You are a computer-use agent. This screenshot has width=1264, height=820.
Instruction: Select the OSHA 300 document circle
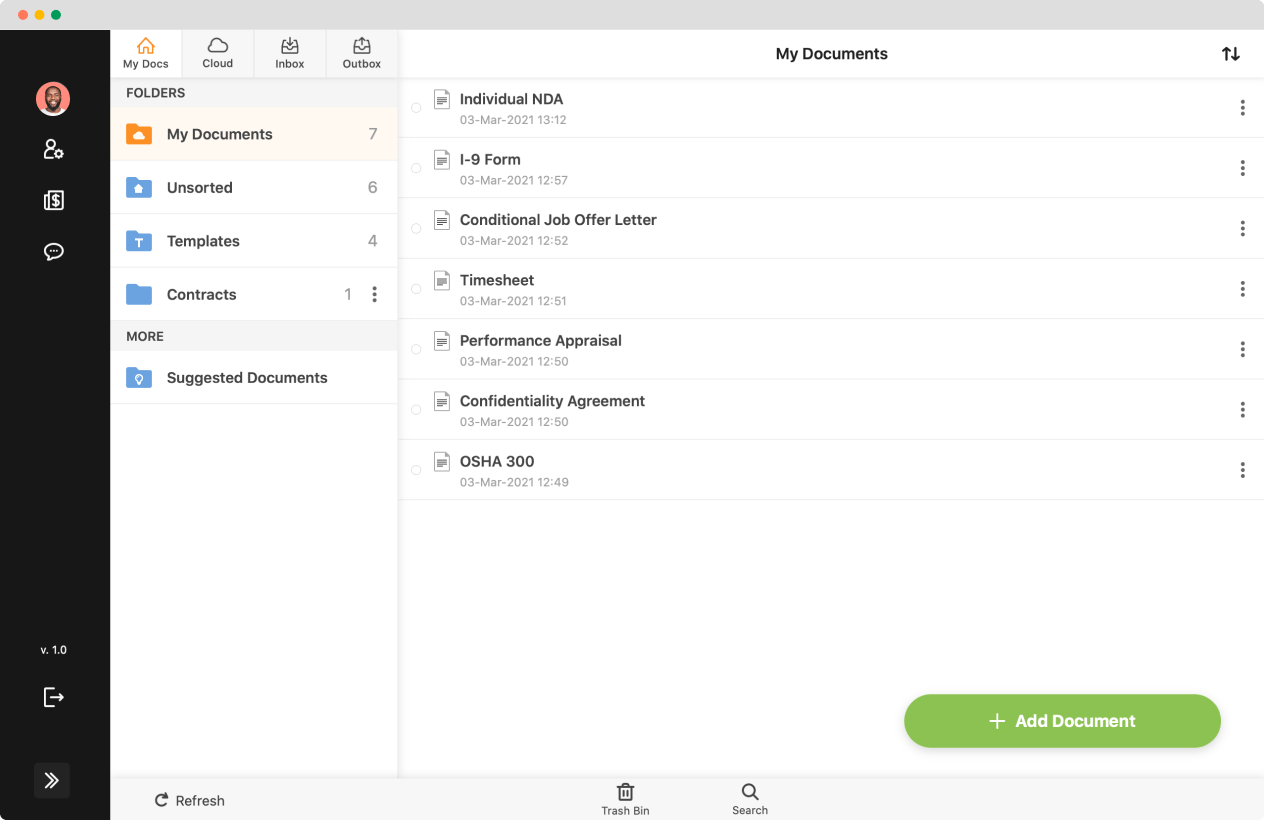point(416,469)
